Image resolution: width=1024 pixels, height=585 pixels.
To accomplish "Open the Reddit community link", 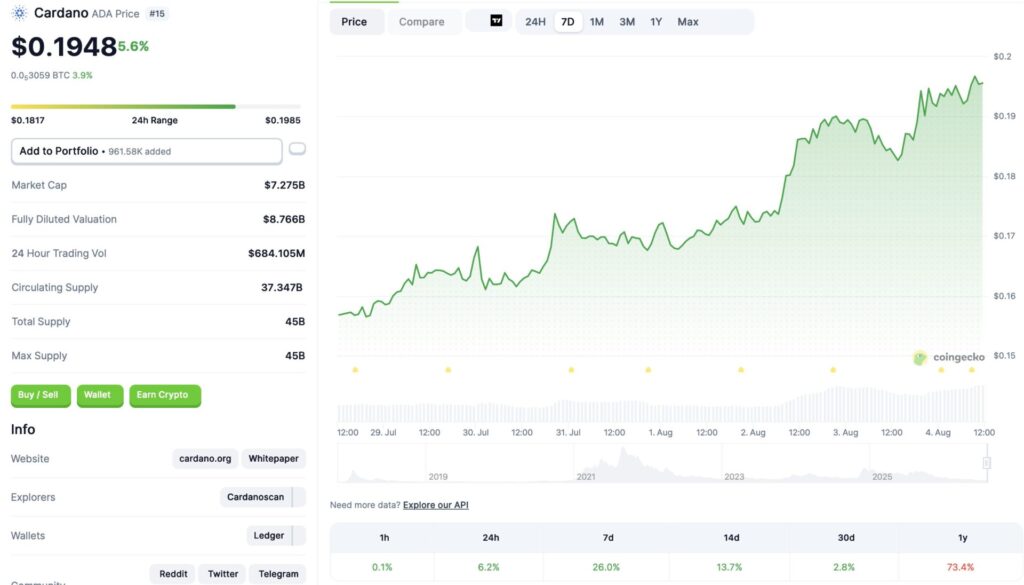I will pyautogui.click(x=173, y=574).
